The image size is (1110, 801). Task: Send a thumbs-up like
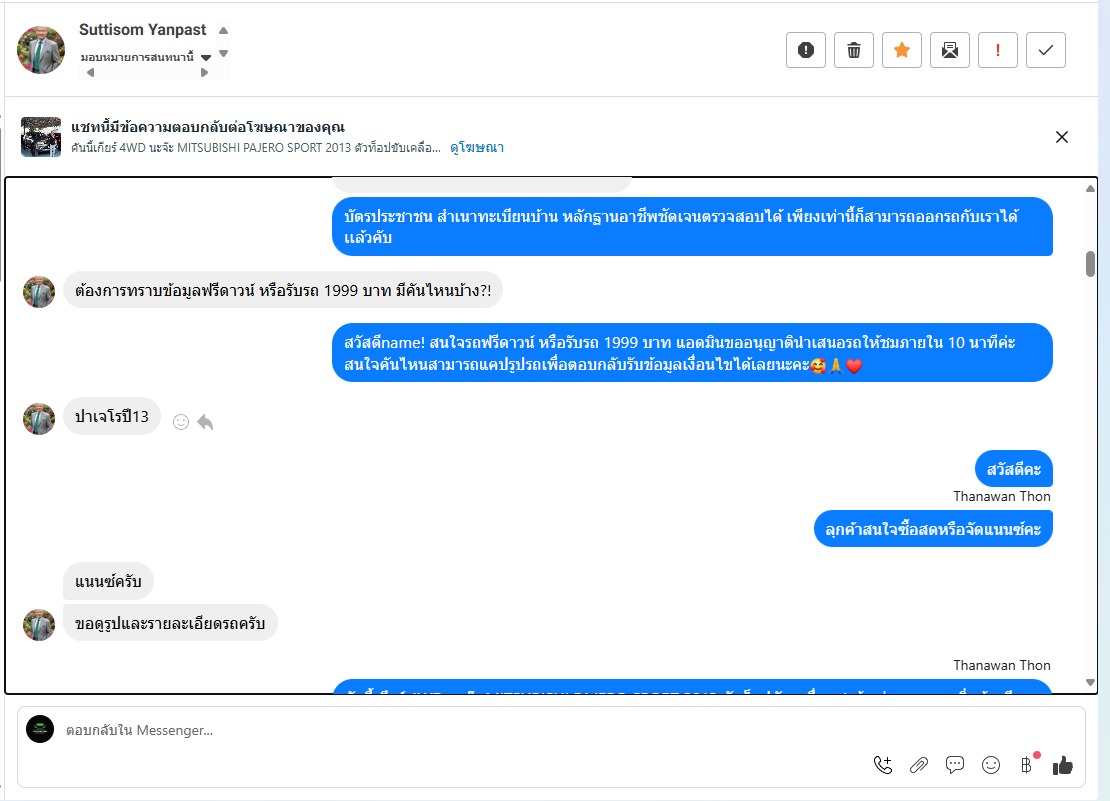coord(1063,765)
